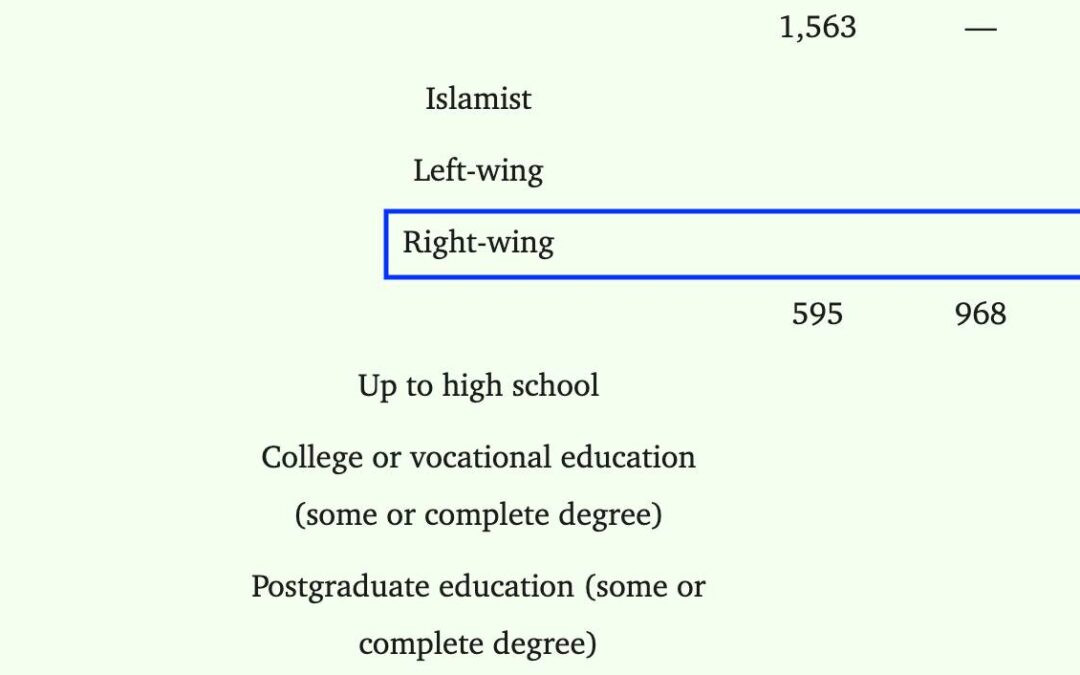Select the Islamist row label
Screen dimensions: 1080x675
click(x=478, y=99)
